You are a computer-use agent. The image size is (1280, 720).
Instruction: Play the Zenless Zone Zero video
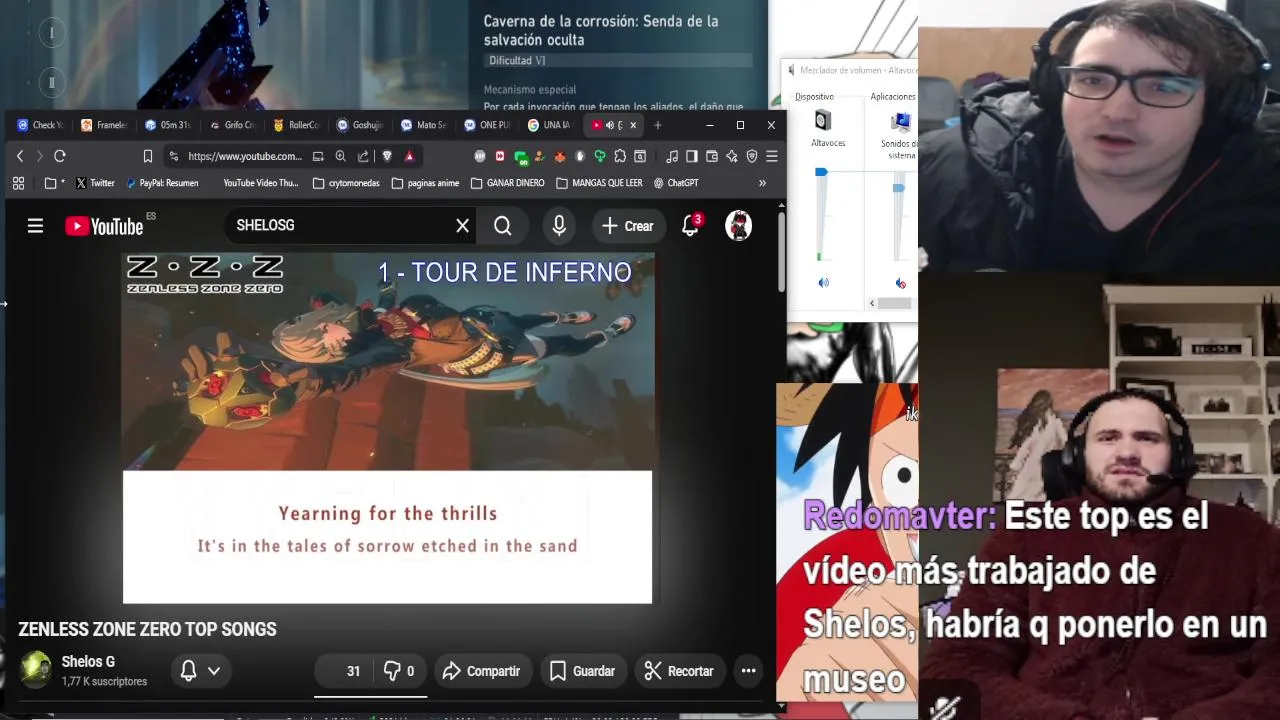(388, 428)
